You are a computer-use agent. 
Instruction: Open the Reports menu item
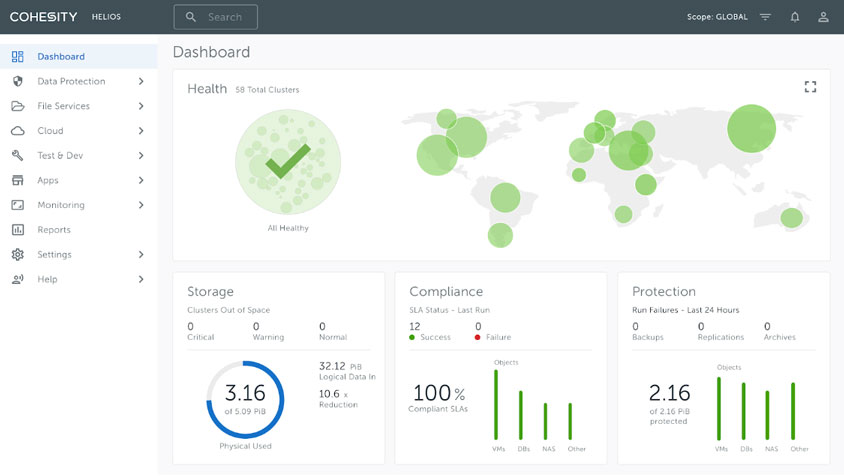[x=54, y=230]
